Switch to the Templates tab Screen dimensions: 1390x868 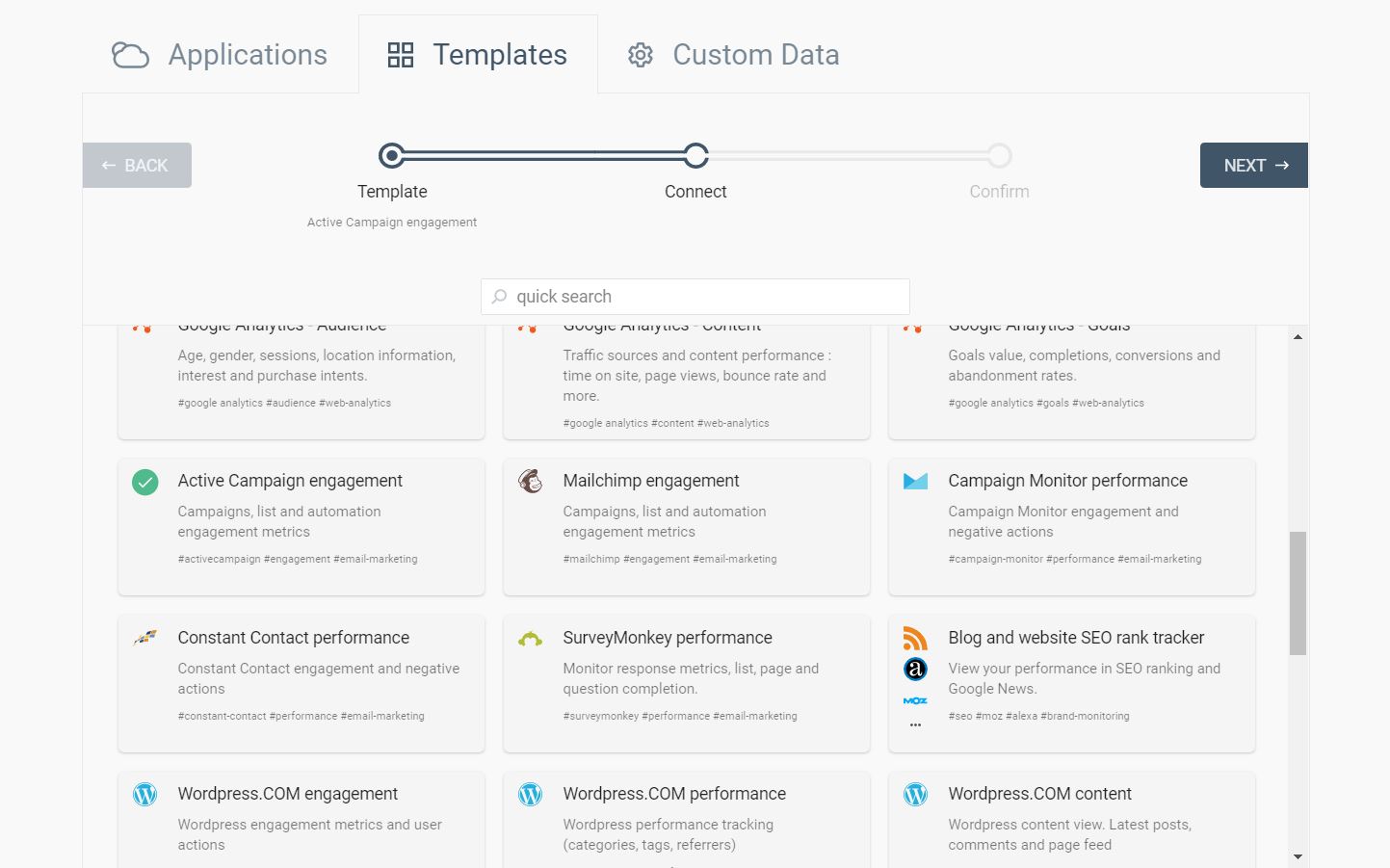(x=478, y=55)
